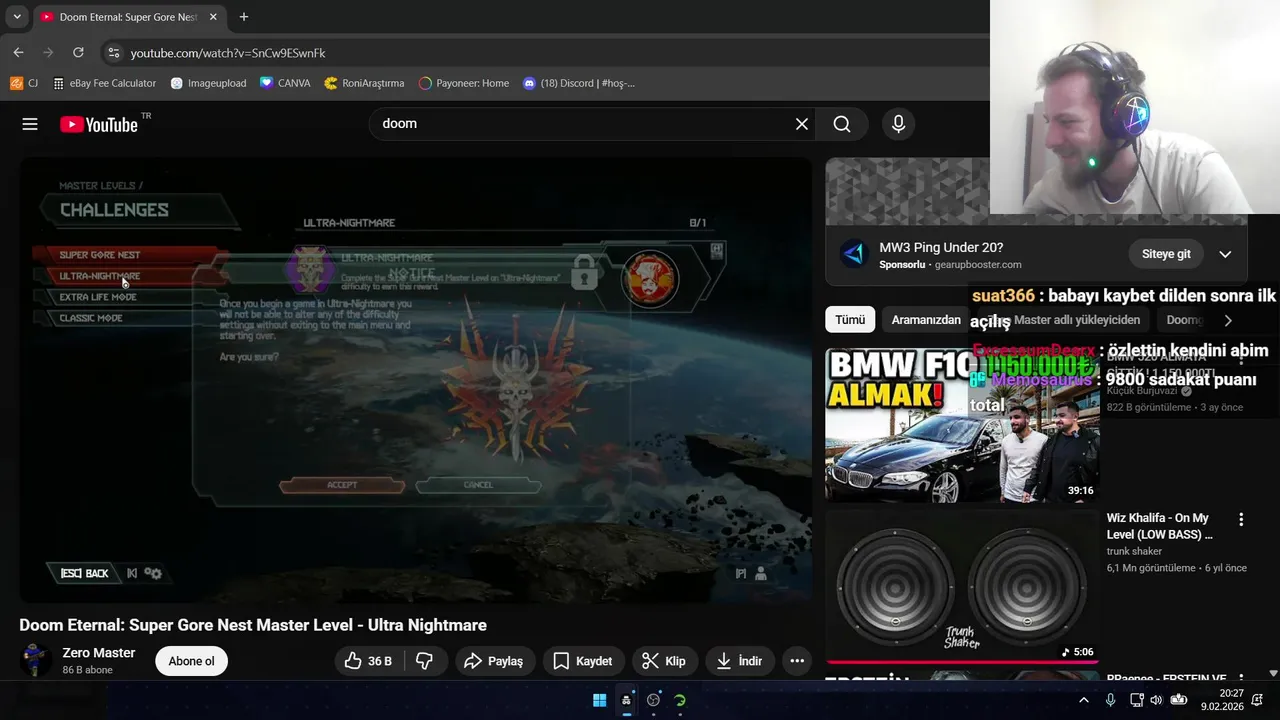This screenshot has height=720, width=1280.
Task: Expand the MW3 ad options chevron
Action: pos(1225,254)
